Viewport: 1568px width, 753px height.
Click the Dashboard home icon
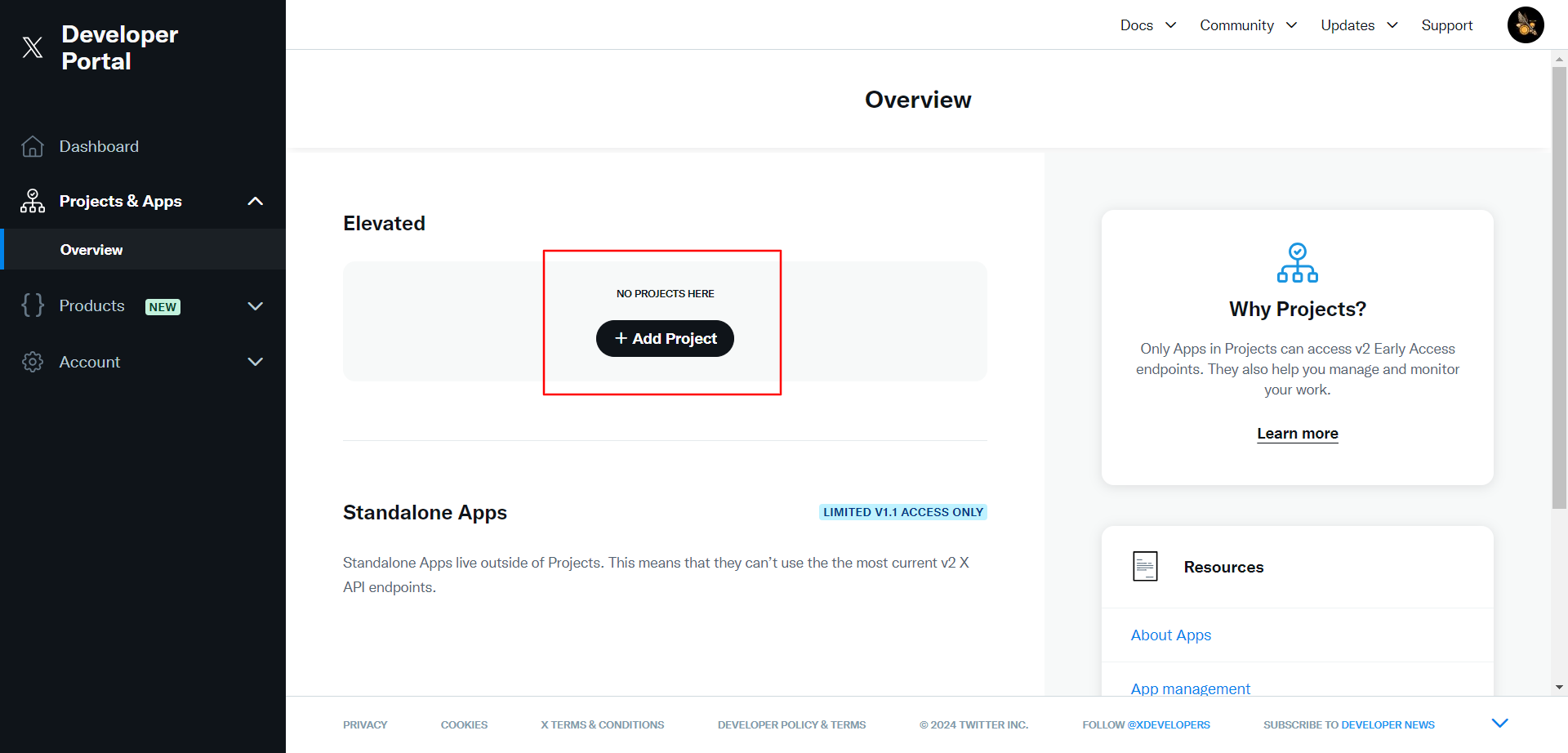pos(33,146)
